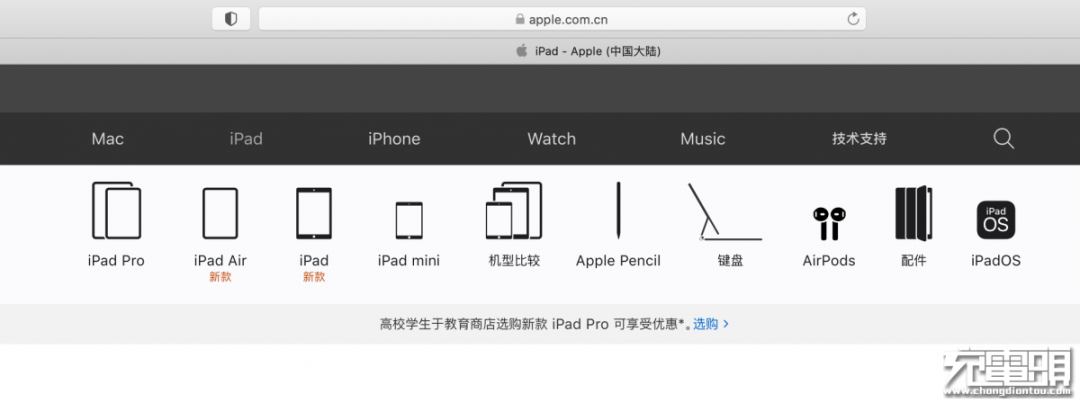The image size is (1080, 403).
Task: Click the iPadOS text label
Action: tap(996, 260)
